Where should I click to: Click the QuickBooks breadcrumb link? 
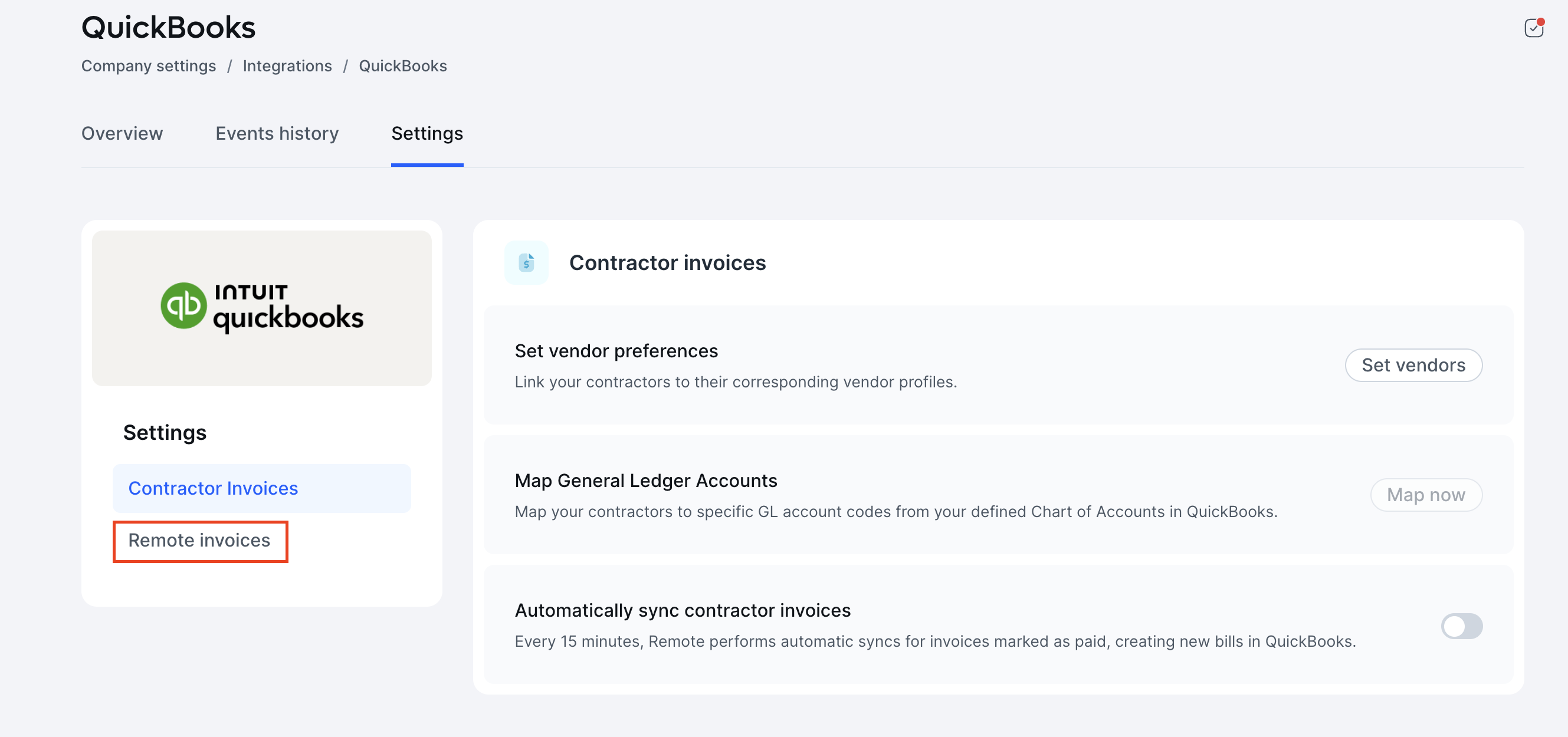point(403,65)
